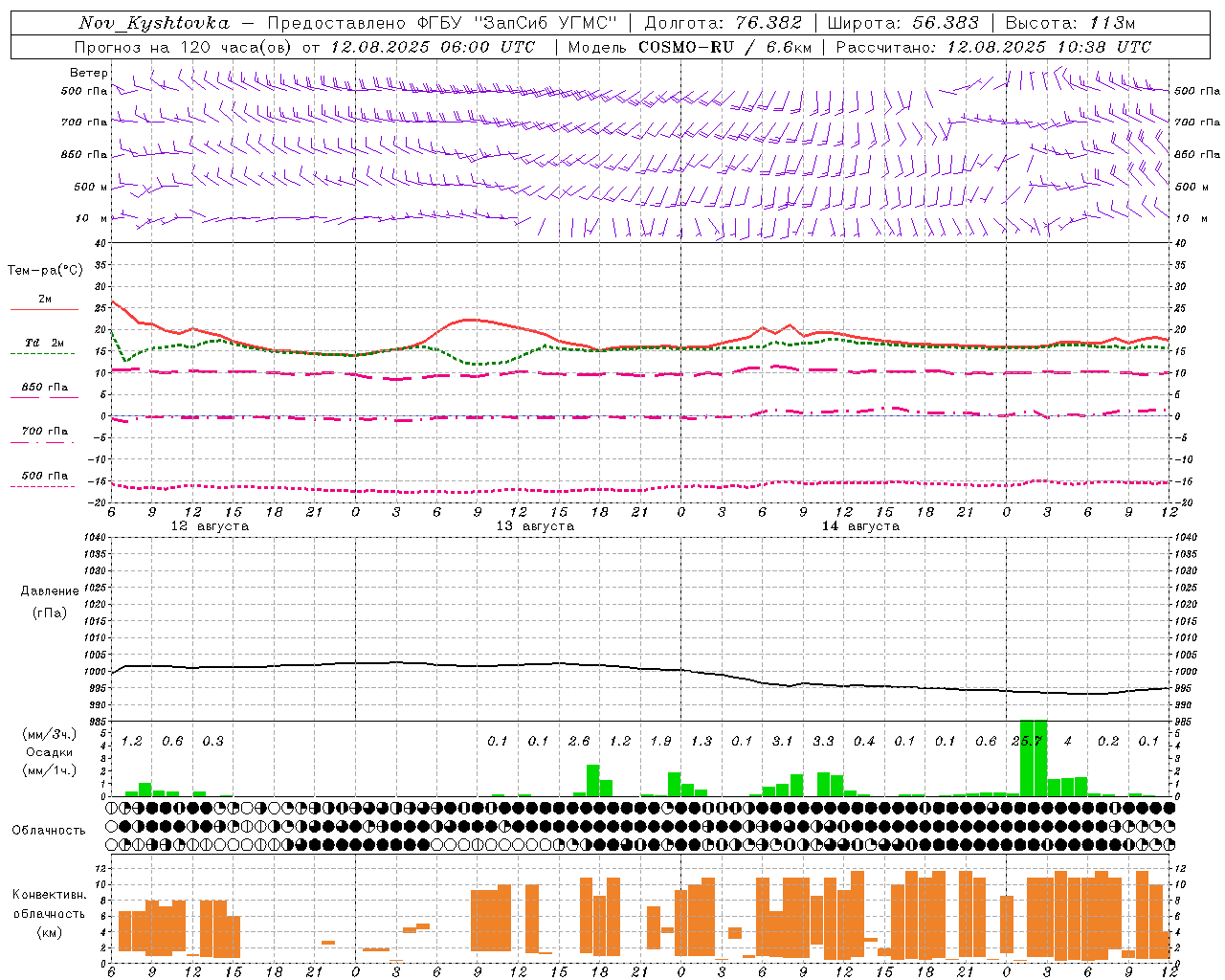
Task: Click the 'Высота: 113м' elevation text
Action: pyautogui.click(x=1070, y=23)
